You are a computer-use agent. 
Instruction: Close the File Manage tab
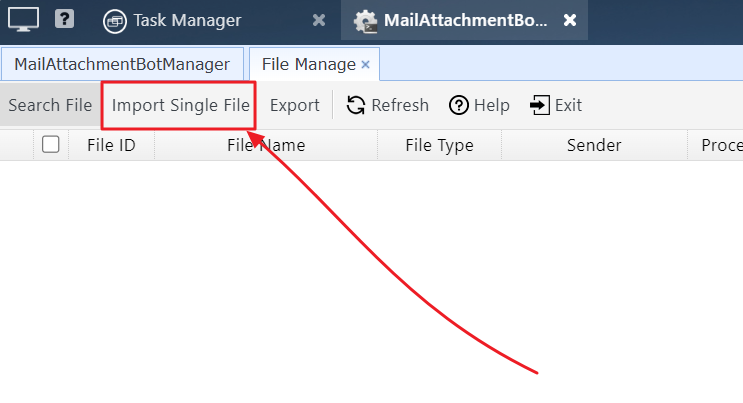(365, 64)
